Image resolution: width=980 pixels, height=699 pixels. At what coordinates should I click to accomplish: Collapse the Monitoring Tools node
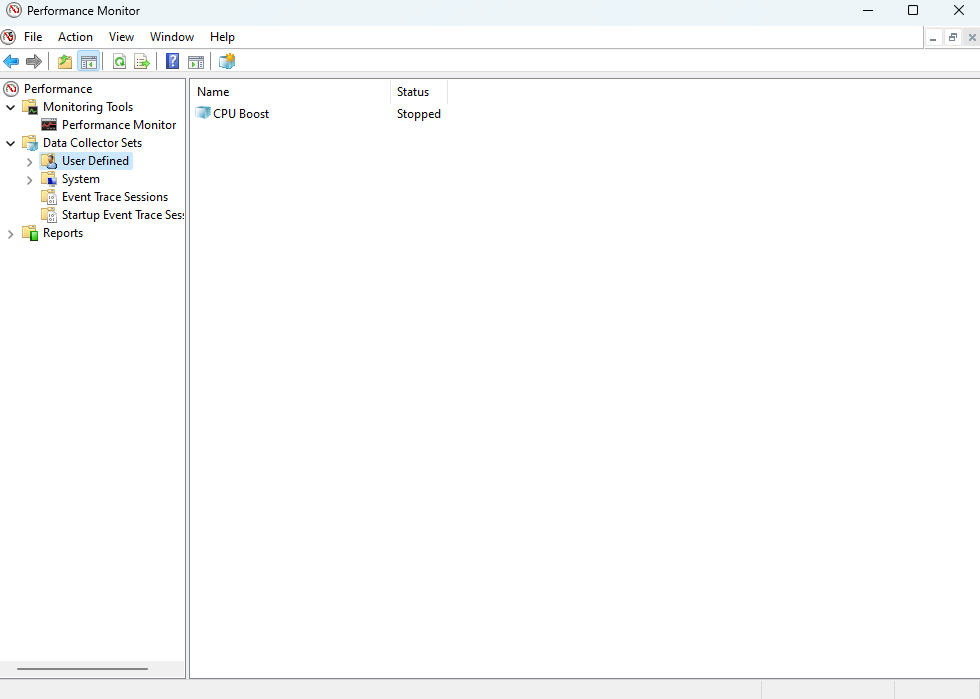coord(11,107)
